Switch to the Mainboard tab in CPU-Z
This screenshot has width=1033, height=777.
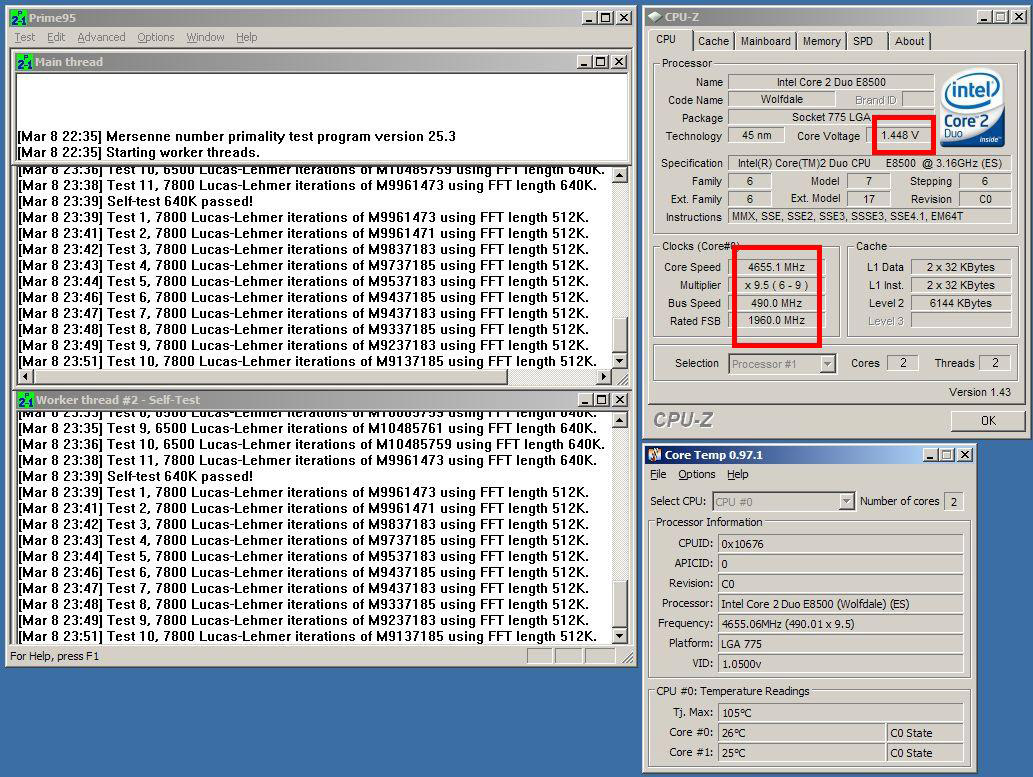tap(766, 41)
